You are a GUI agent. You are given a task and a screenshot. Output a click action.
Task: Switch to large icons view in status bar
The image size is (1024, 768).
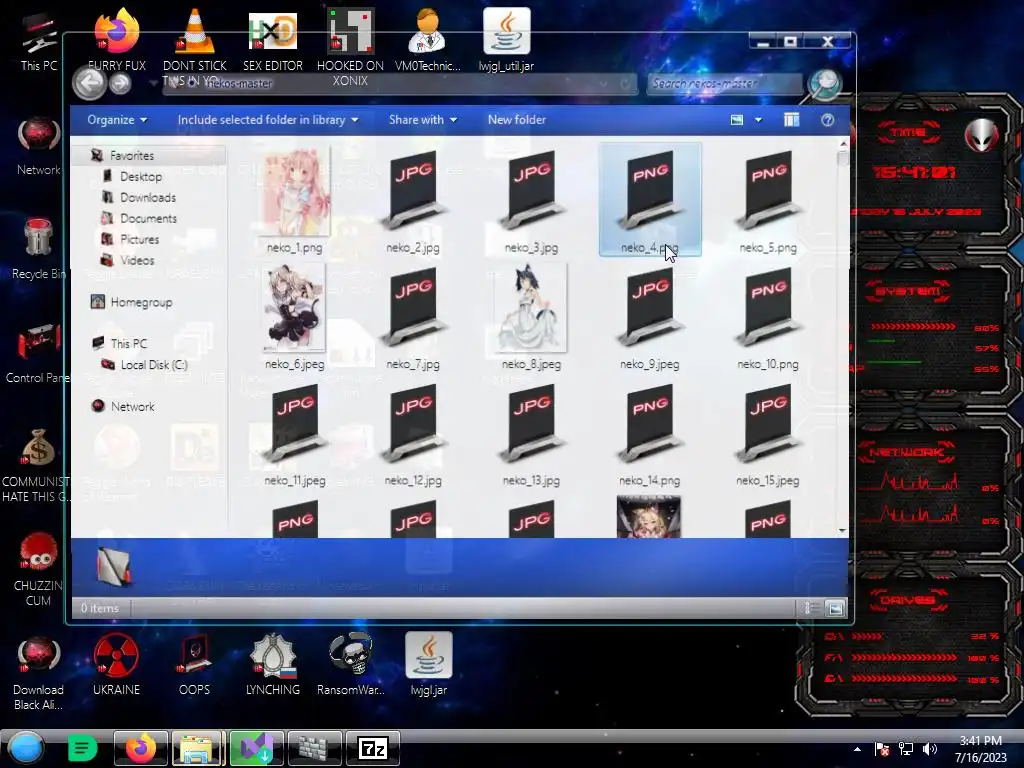point(835,608)
